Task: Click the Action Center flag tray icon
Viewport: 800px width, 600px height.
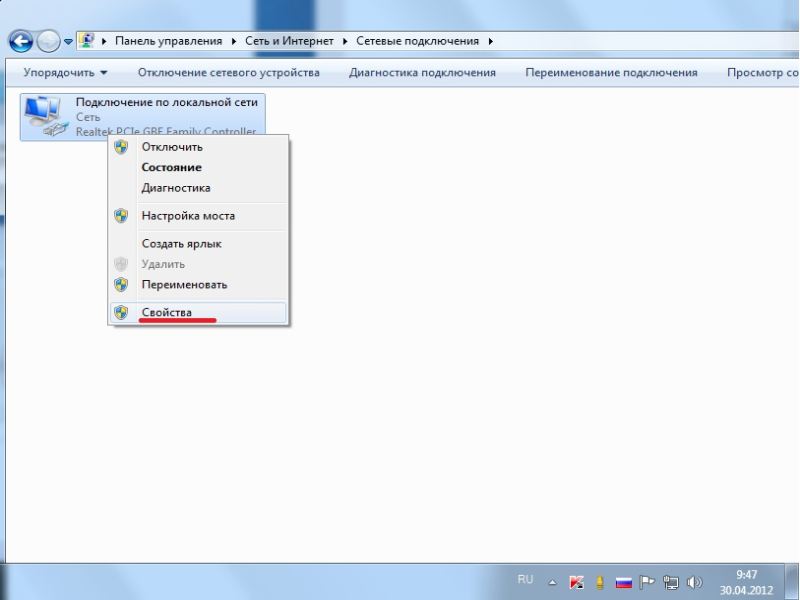Action: coord(647,582)
